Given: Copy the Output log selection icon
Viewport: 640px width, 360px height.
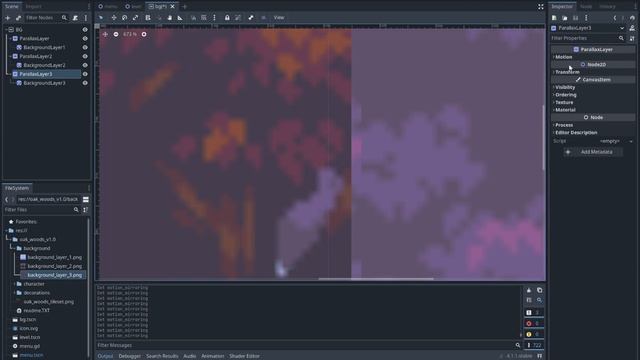Looking at the screenshot, I should pos(539,290).
